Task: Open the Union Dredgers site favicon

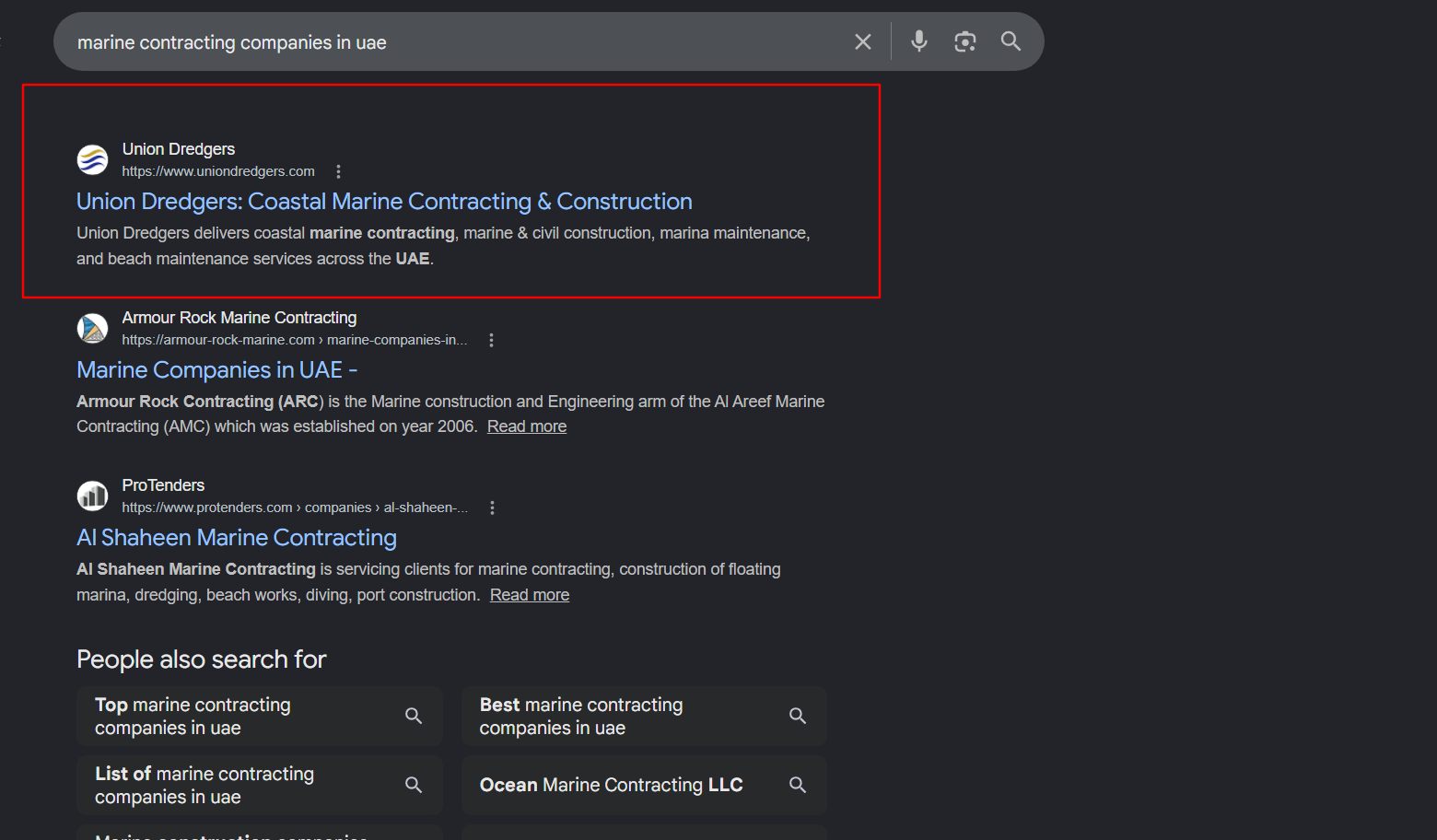Action: [x=92, y=159]
